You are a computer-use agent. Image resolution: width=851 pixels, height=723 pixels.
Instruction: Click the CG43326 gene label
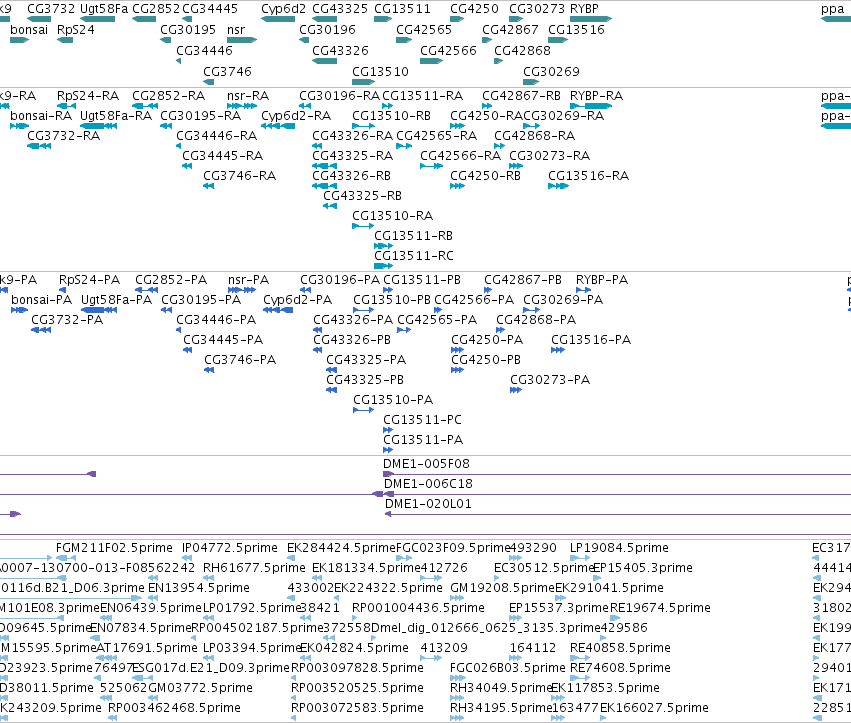pyautogui.click(x=340, y=50)
